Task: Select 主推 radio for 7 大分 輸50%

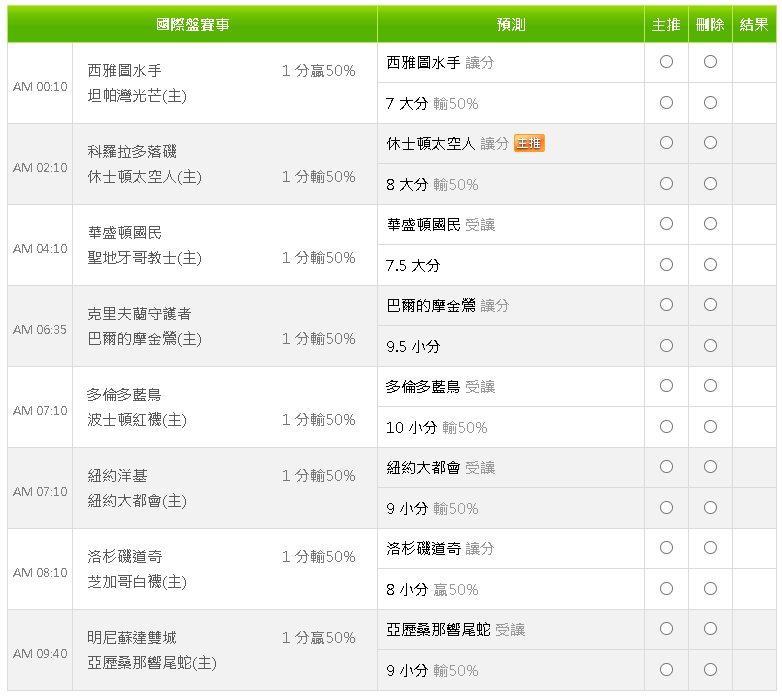Action: (666, 103)
